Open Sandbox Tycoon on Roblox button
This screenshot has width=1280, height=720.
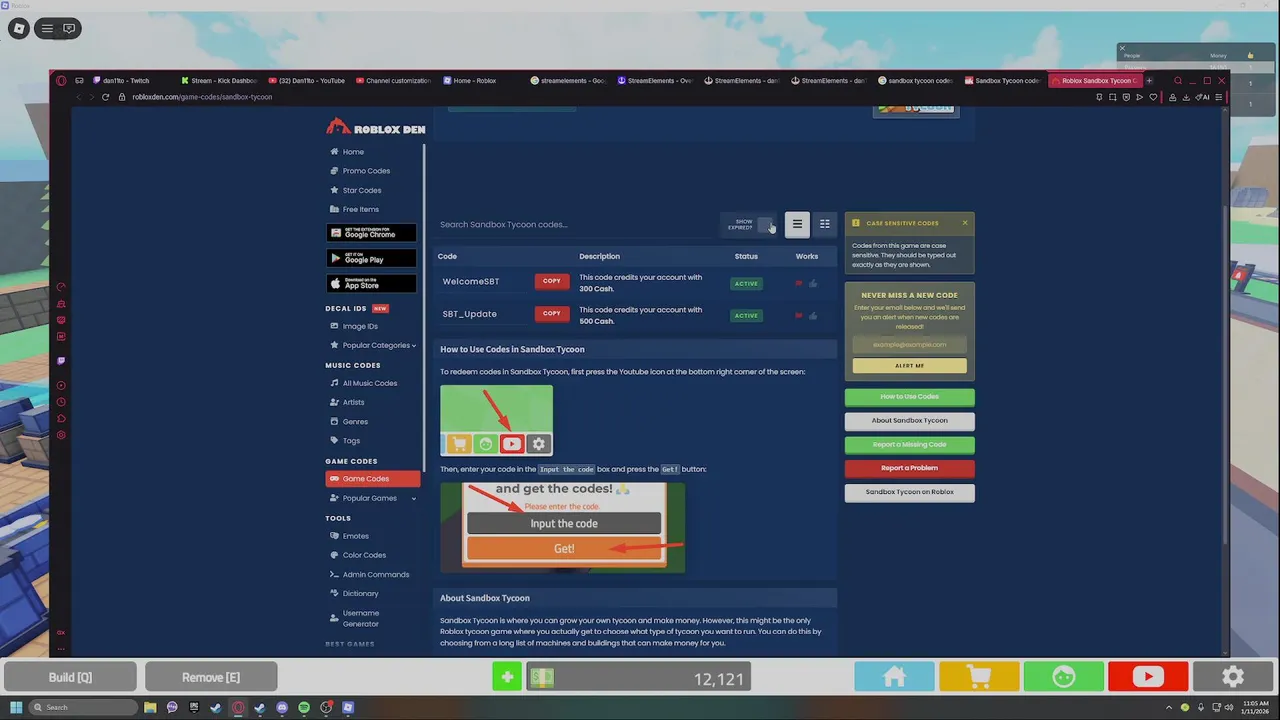coord(909,492)
